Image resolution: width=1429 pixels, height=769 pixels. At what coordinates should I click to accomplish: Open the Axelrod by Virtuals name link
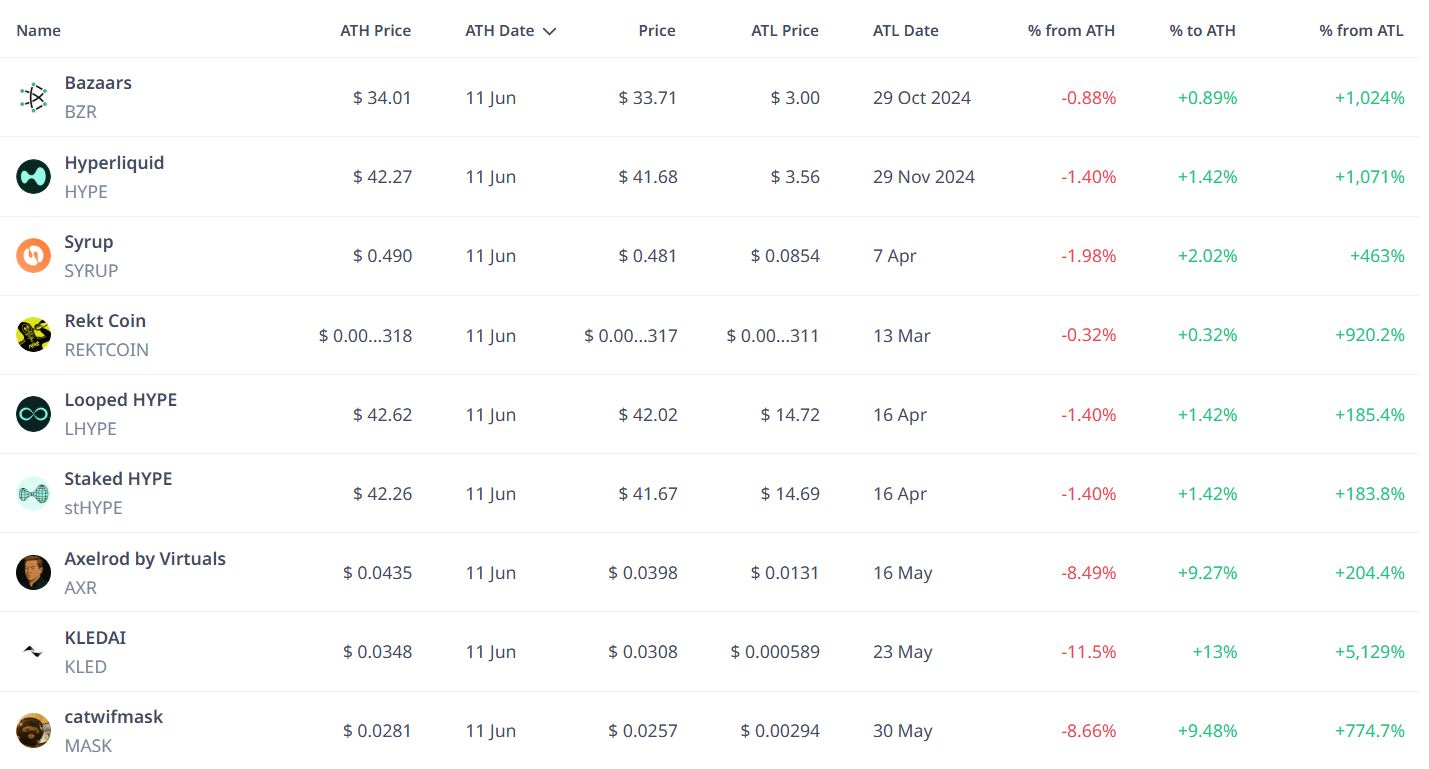pos(145,559)
